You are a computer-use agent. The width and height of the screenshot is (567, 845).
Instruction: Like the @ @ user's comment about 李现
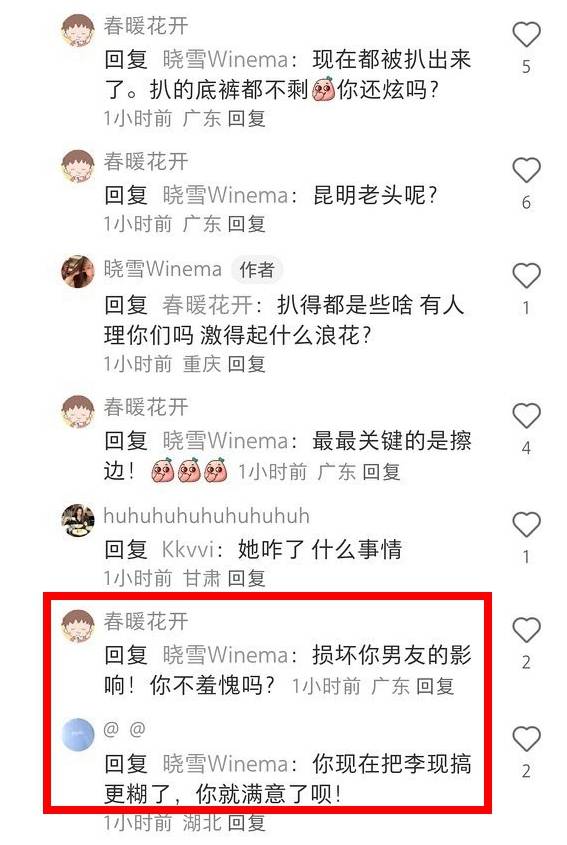[x=526, y=739]
